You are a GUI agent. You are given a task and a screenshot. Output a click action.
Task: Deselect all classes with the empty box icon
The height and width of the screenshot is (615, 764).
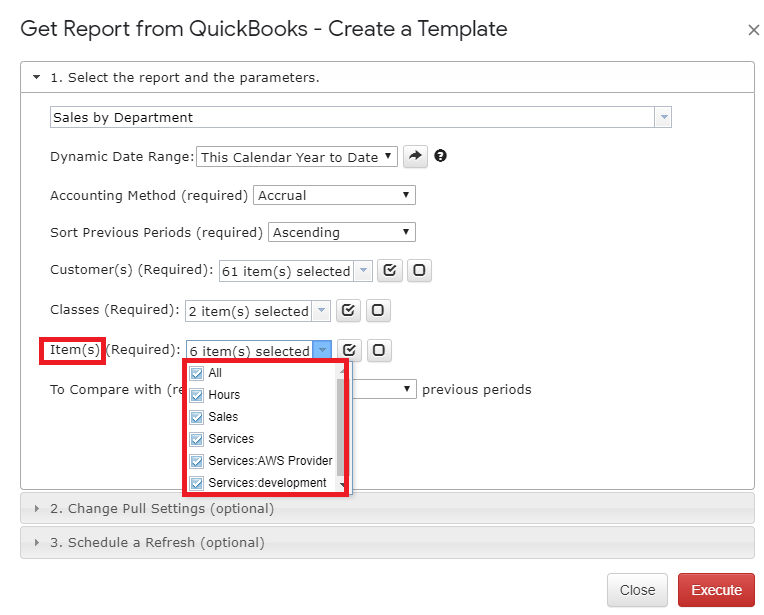(x=378, y=310)
